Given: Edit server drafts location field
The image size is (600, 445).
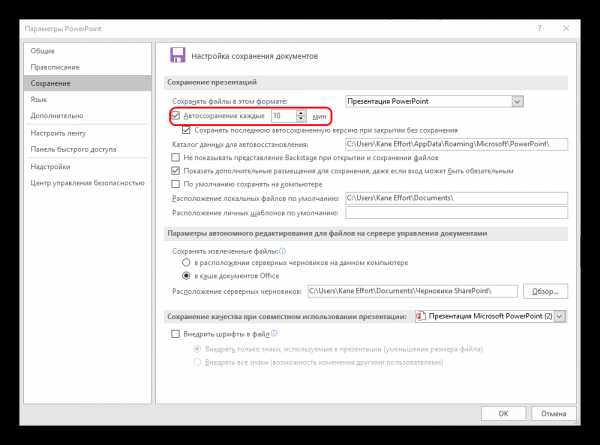Looking at the screenshot, I should tap(412, 291).
